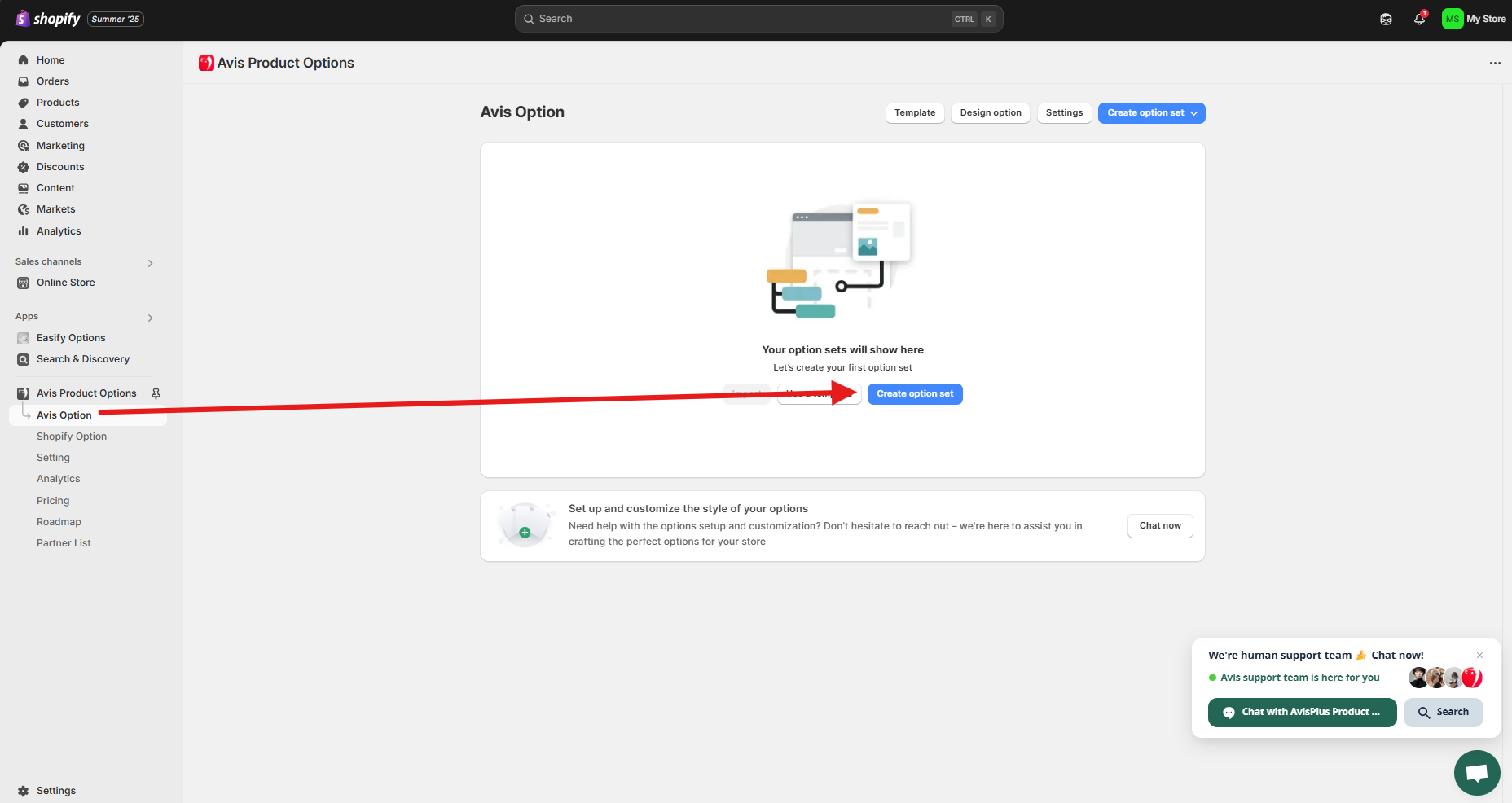
Task: Open the top Create option set dropdown
Action: [1151, 113]
